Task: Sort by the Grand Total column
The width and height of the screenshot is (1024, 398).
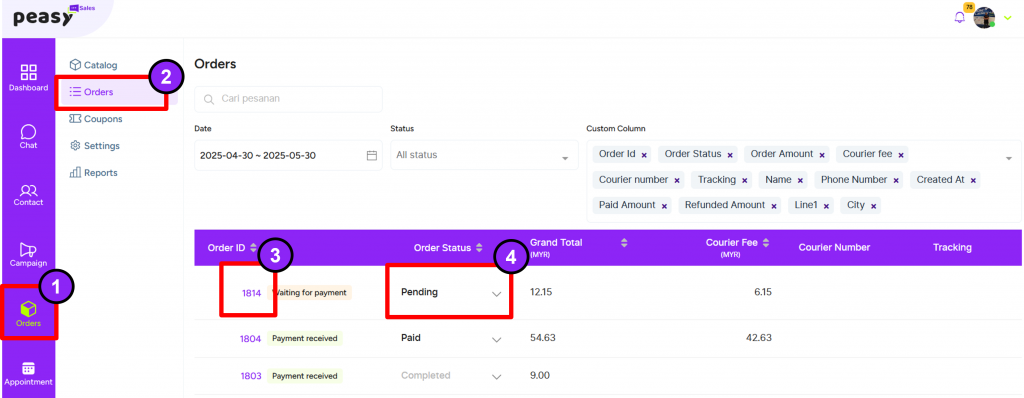Action: pyautogui.click(x=624, y=243)
